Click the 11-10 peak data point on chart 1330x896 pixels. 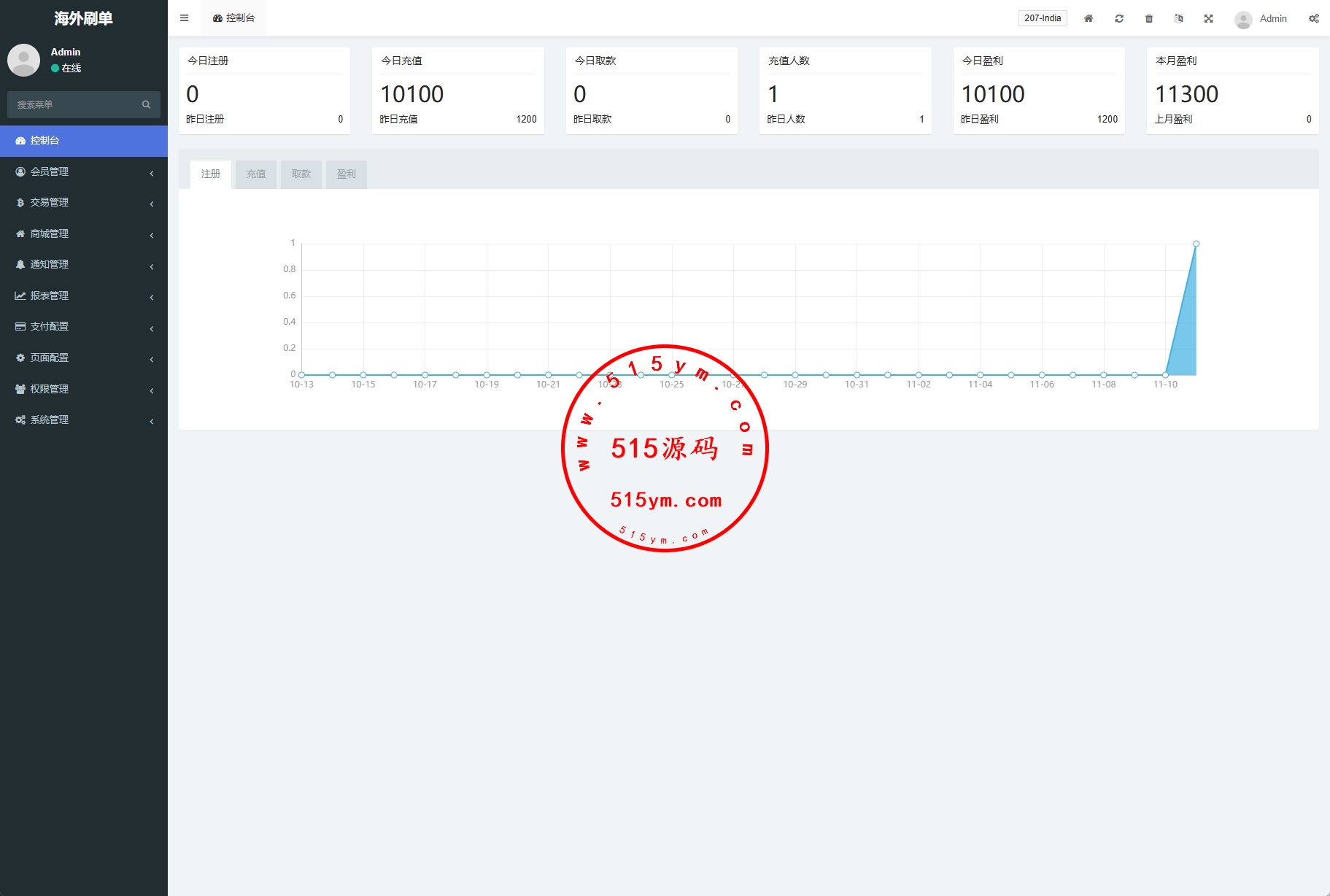(1196, 244)
